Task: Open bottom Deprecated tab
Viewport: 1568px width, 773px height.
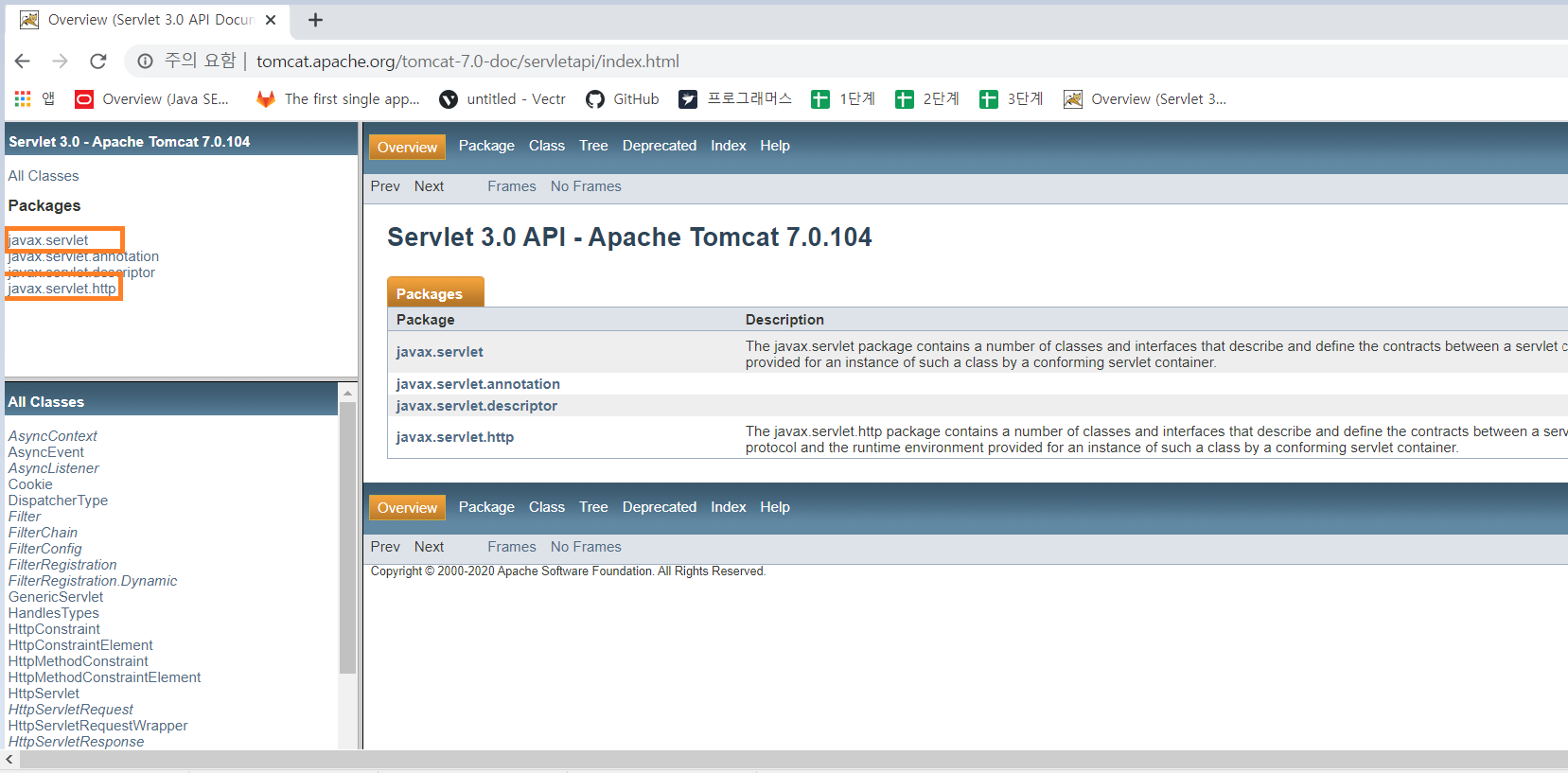Action: 660,507
